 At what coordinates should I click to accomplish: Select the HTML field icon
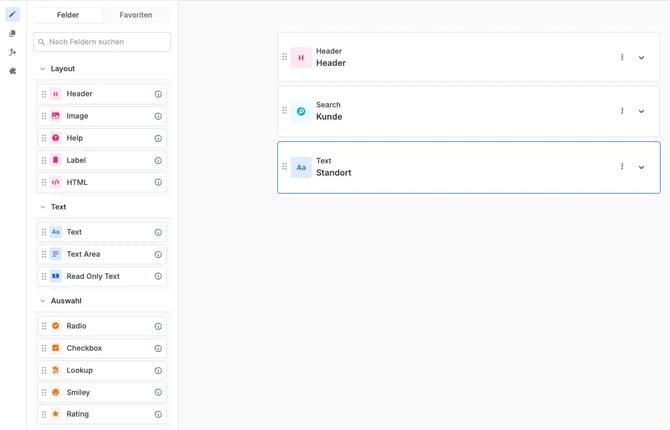click(56, 183)
